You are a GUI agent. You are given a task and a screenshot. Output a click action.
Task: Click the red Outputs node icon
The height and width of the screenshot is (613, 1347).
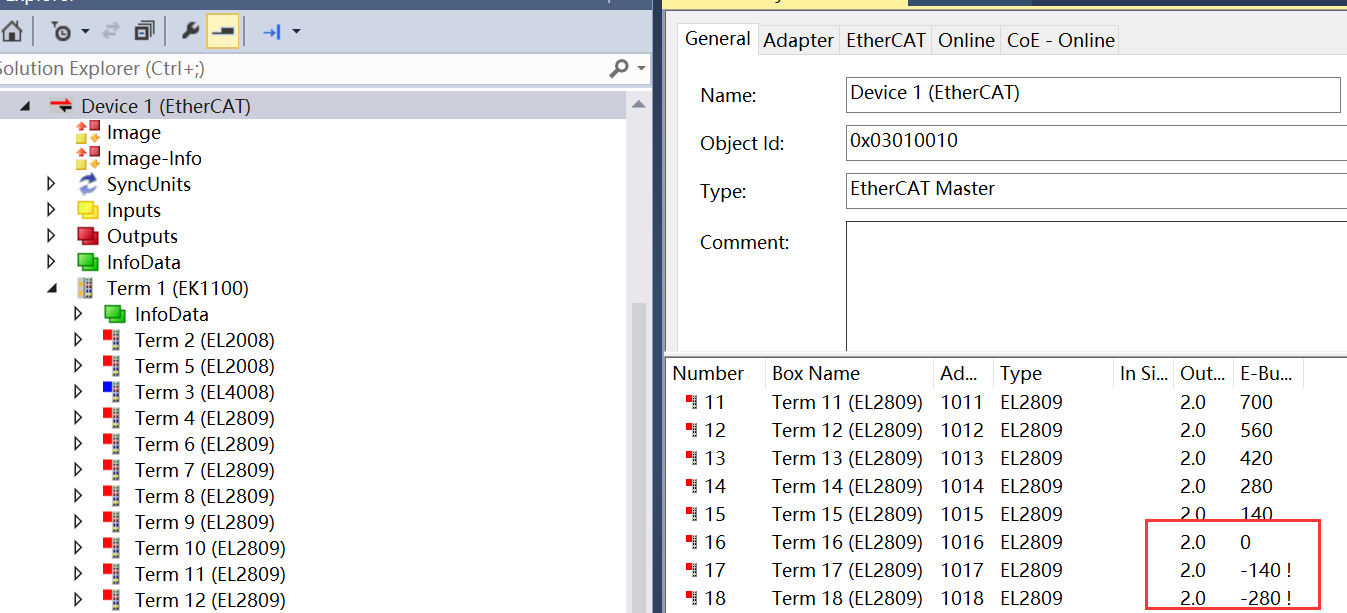point(88,236)
